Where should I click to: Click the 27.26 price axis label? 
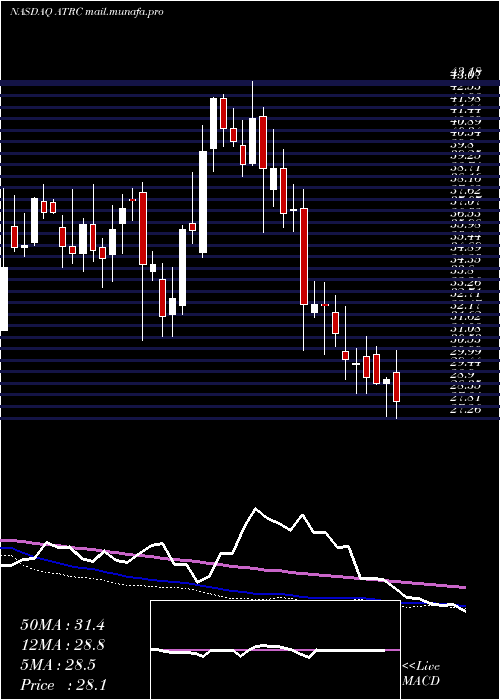pyautogui.click(x=465, y=410)
